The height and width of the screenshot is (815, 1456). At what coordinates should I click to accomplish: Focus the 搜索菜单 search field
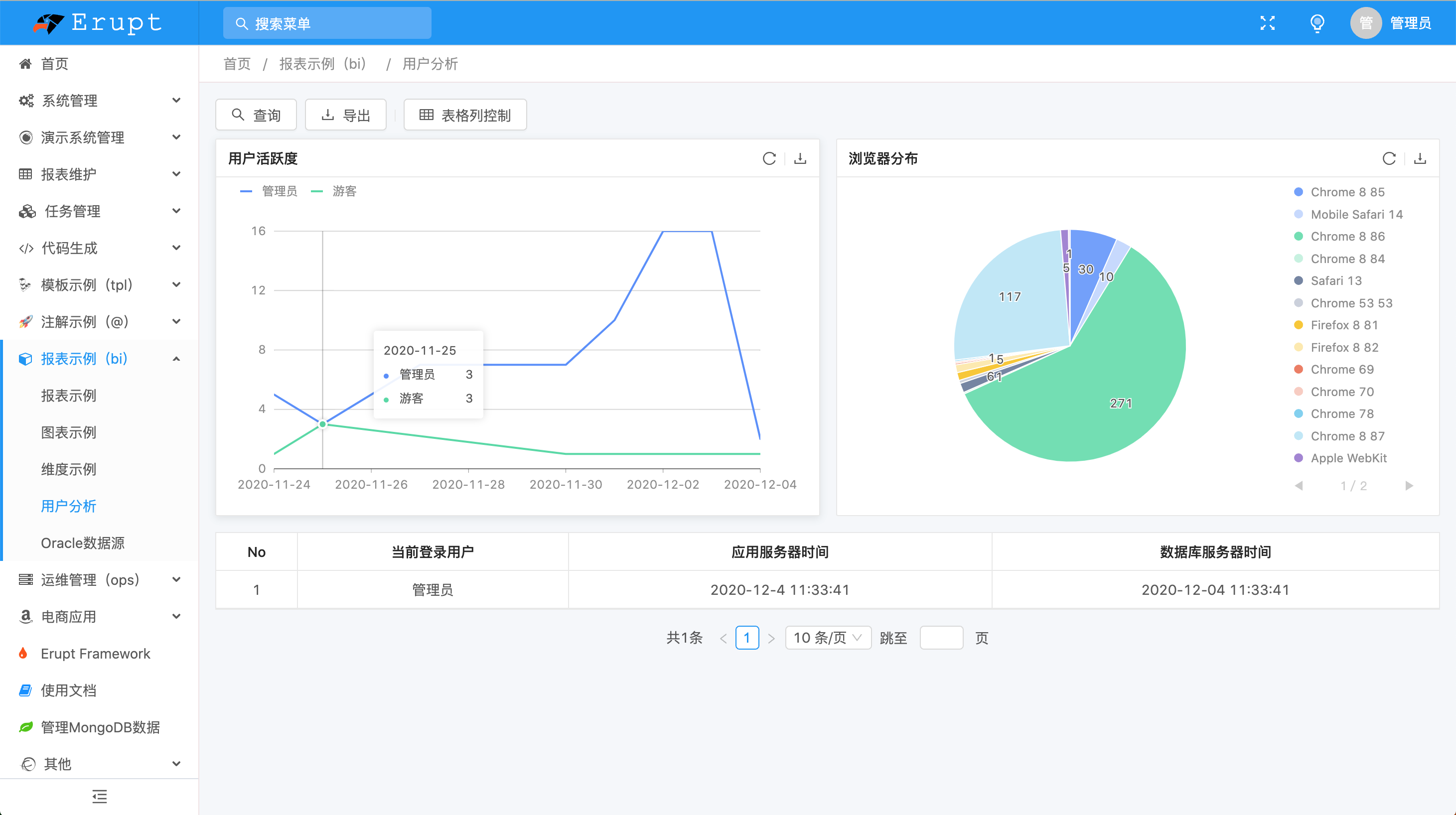tap(328, 24)
